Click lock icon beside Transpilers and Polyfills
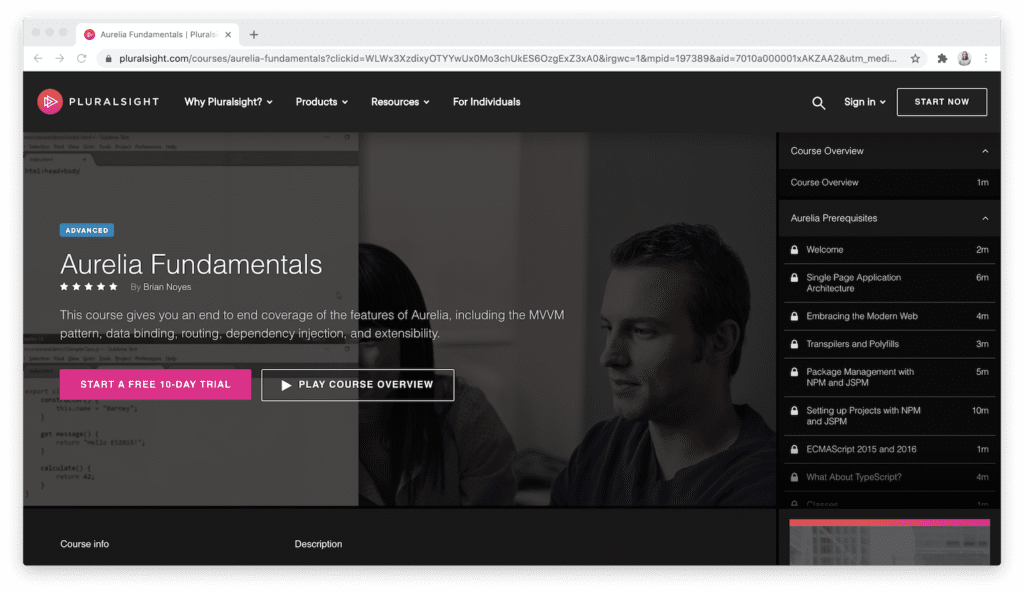Screen dimensions: 1024x594 (x=794, y=344)
